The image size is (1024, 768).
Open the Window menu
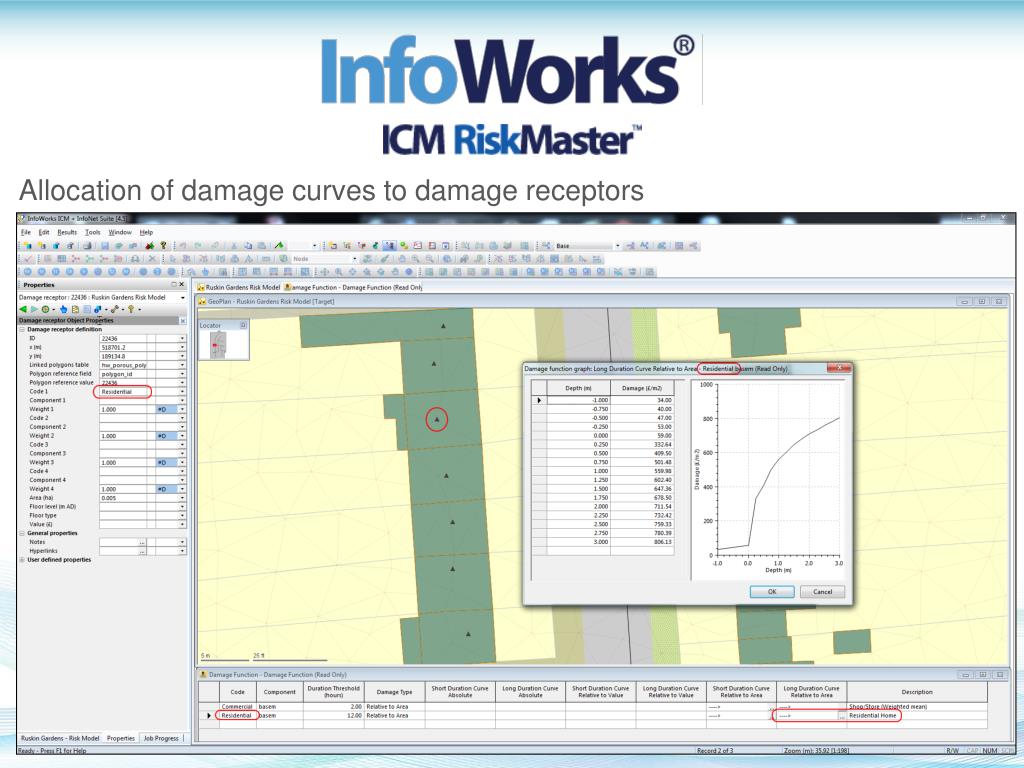coord(120,232)
